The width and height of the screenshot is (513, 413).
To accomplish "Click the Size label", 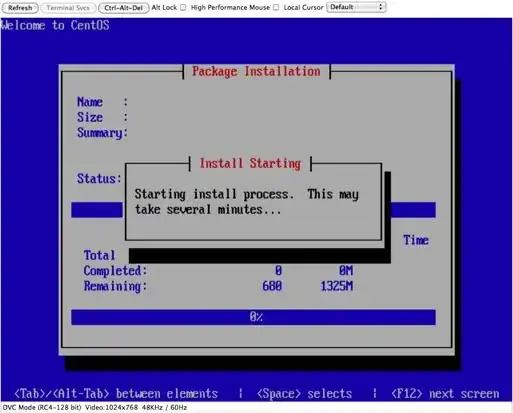I will coord(90,117).
